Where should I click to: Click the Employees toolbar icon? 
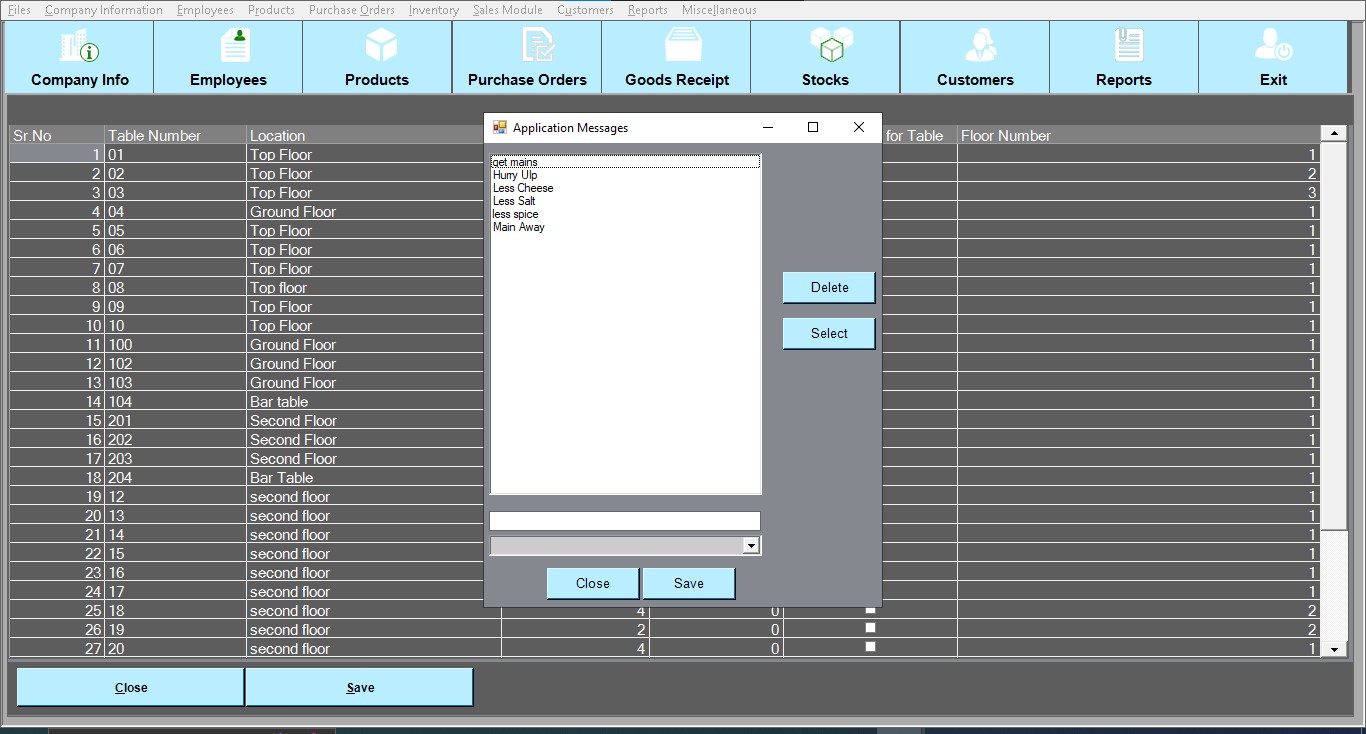[235, 46]
